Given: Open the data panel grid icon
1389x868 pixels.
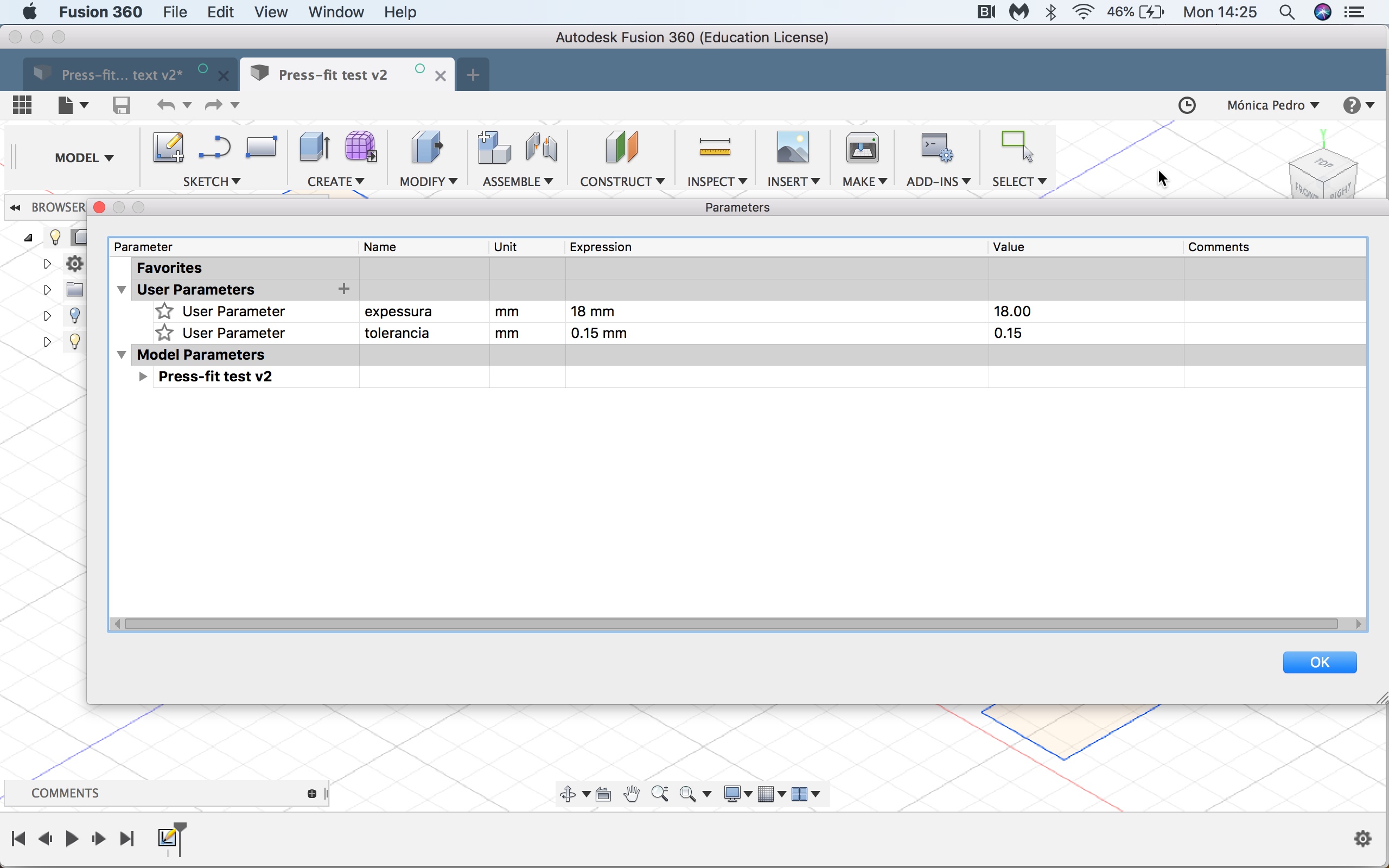Looking at the screenshot, I should [x=22, y=105].
